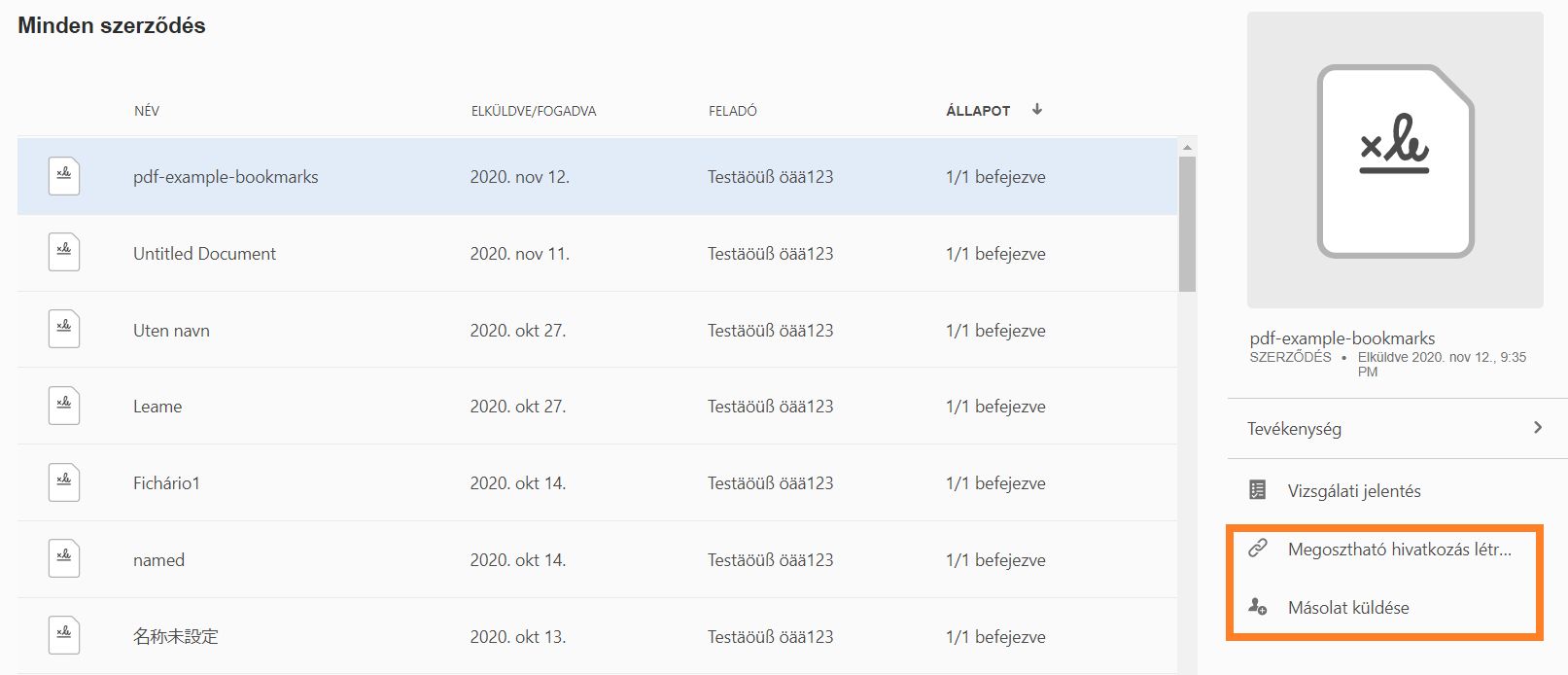Sort by ELKÜLDVE/FOGADVA column header

click(533, 111)
